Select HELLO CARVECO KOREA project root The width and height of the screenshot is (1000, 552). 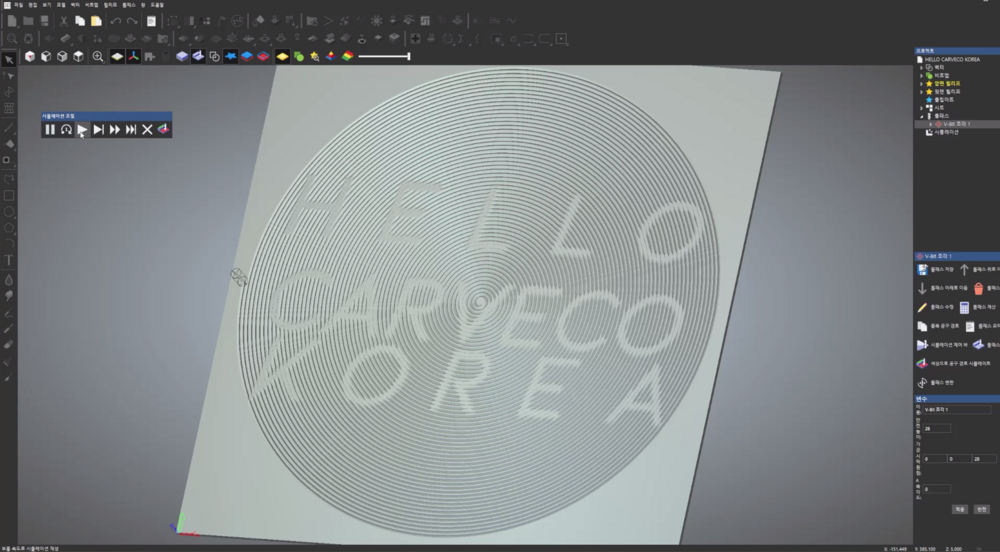click(952, 59)
